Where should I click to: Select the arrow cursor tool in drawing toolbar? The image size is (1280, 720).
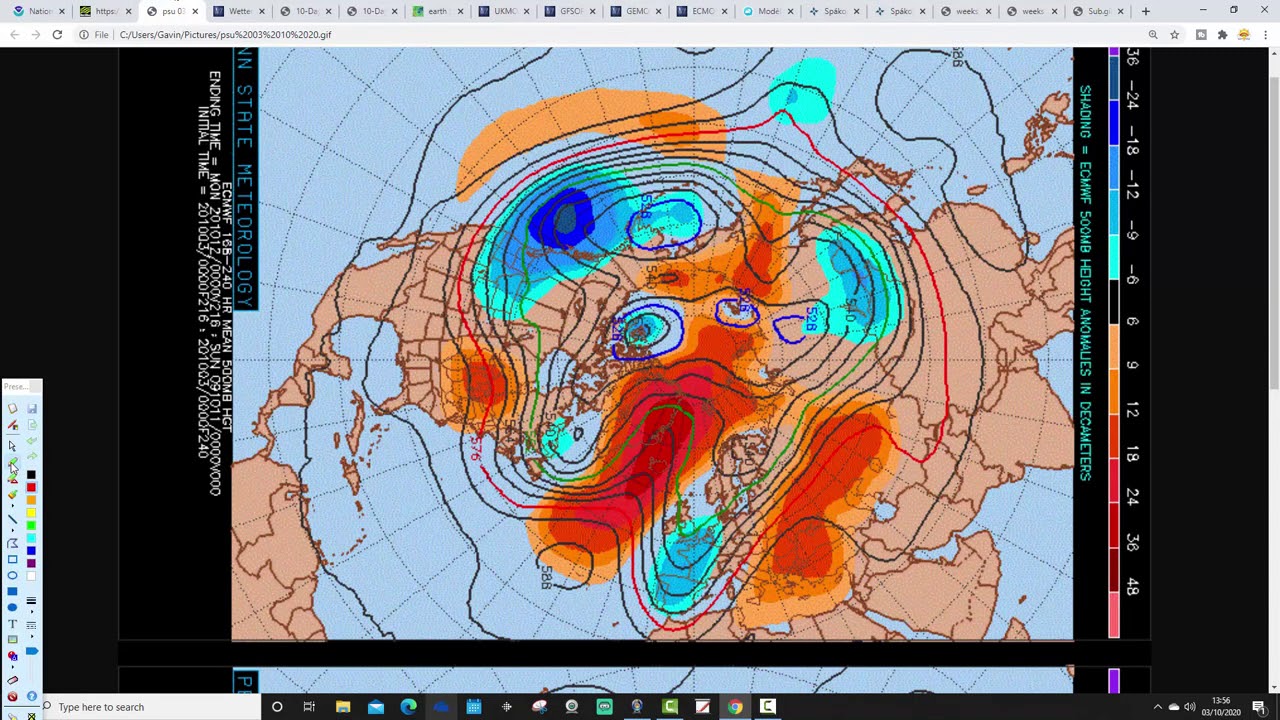pyautogui.click(x=12, y=445)
